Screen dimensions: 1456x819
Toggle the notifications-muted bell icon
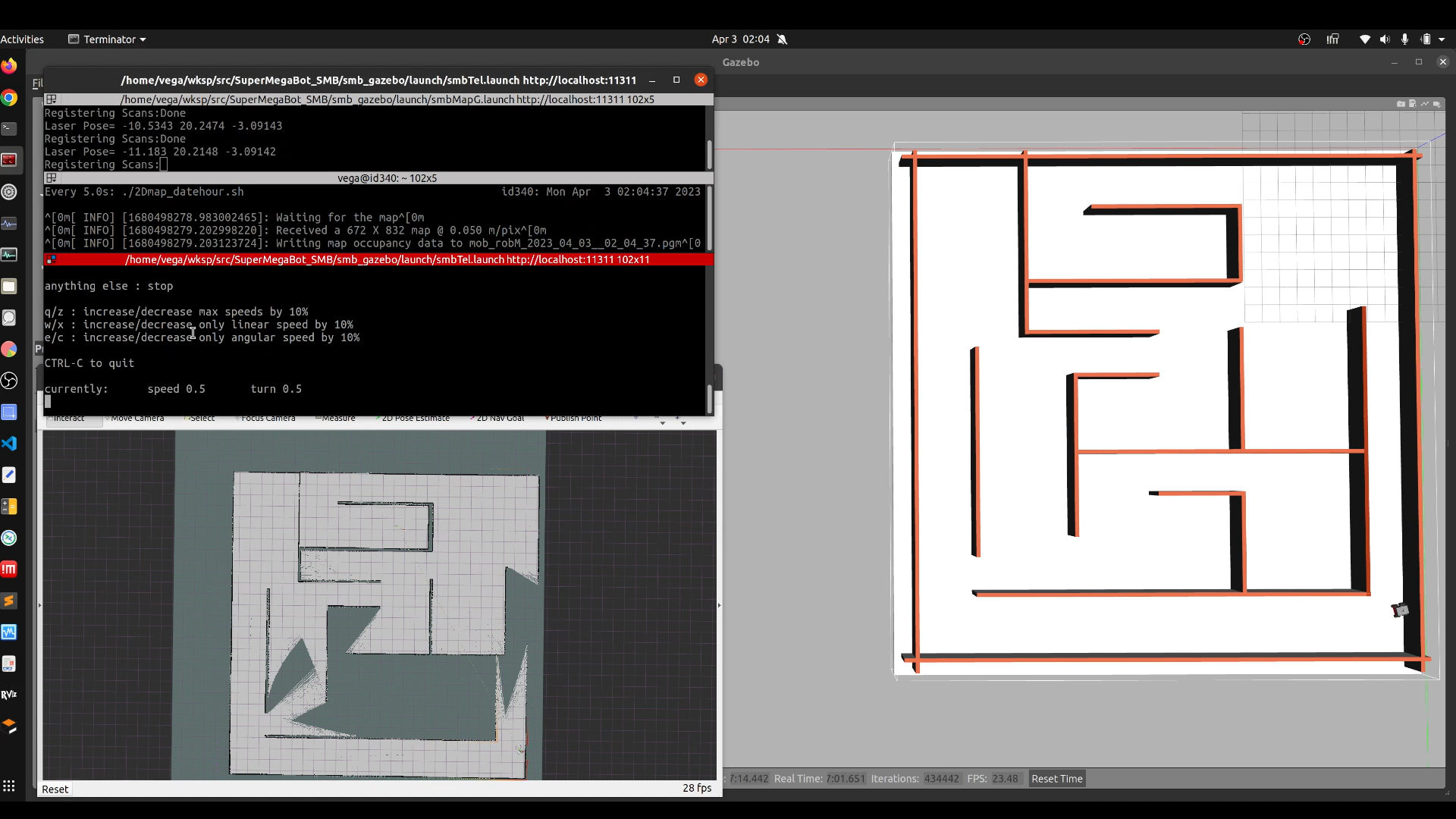783,39
